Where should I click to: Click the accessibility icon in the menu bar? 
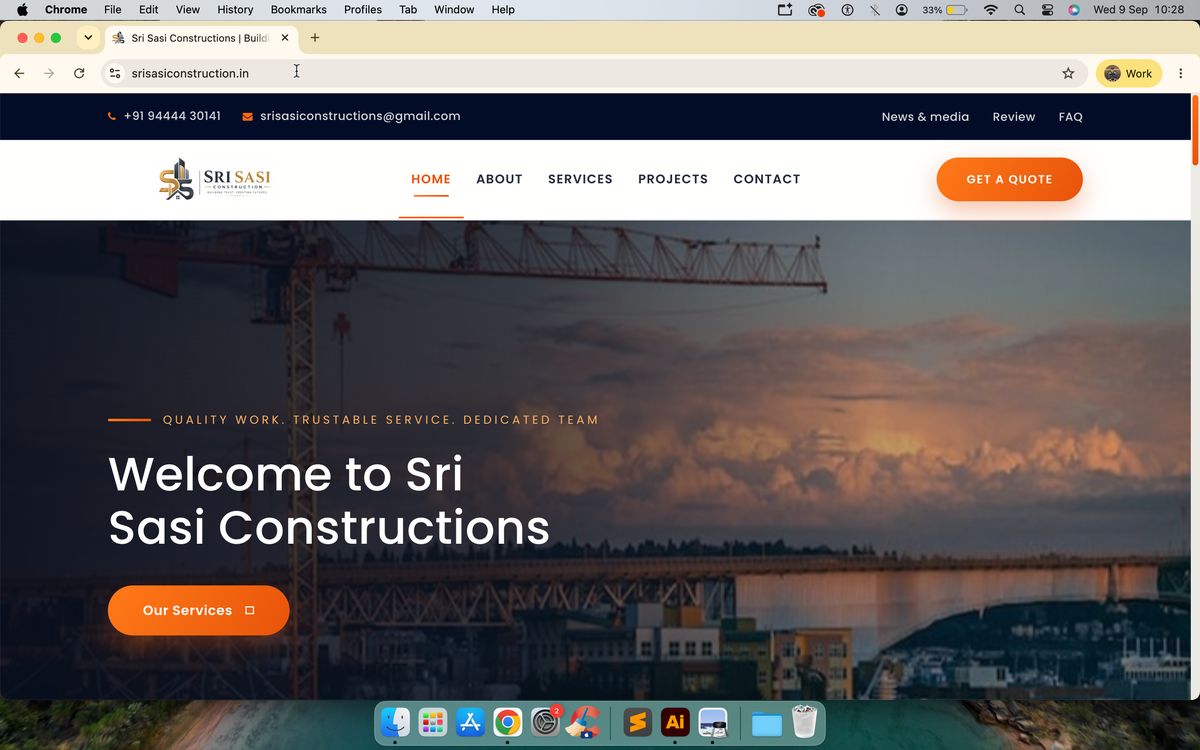point(847,9)
